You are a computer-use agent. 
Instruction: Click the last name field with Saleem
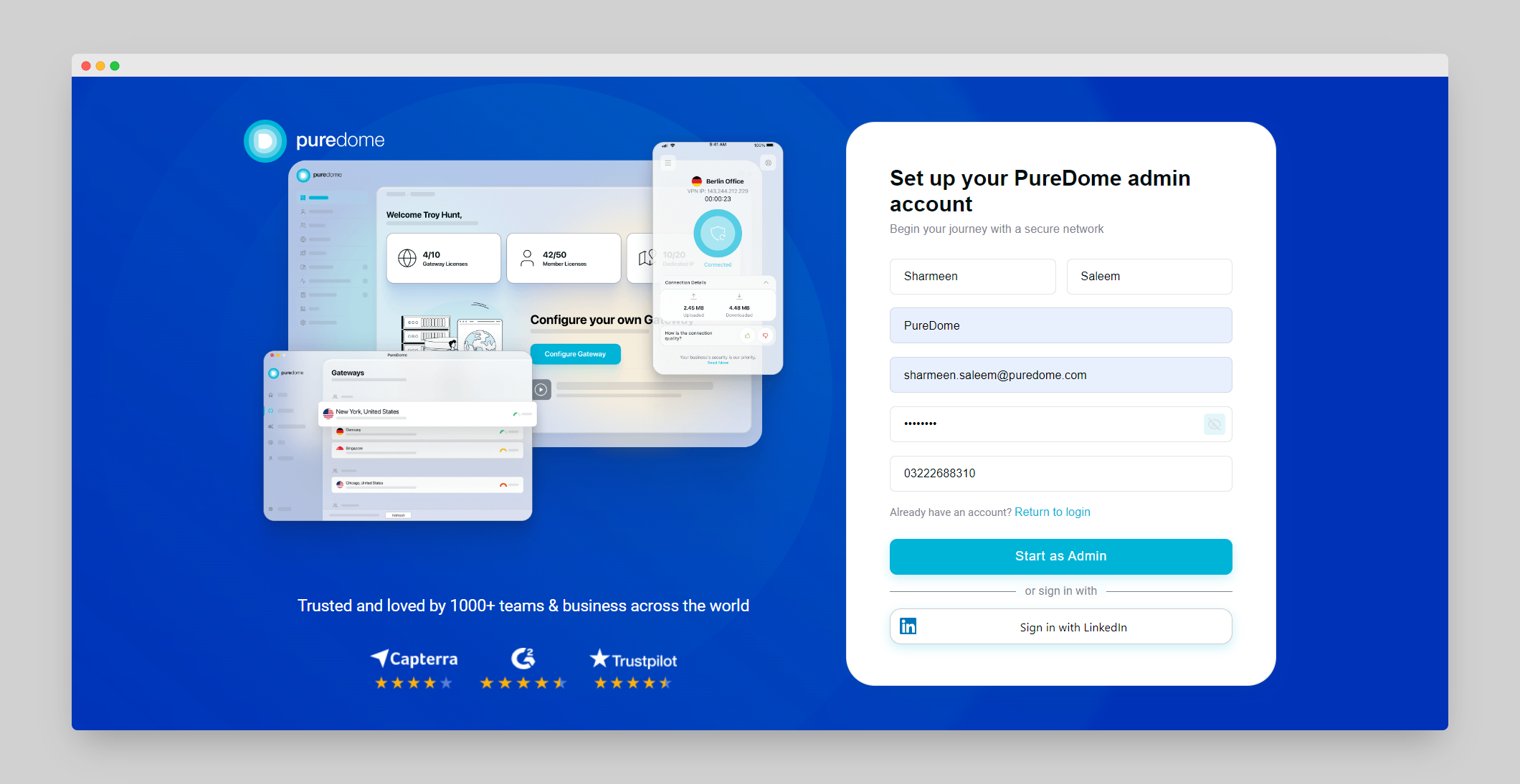[1149, 277]
